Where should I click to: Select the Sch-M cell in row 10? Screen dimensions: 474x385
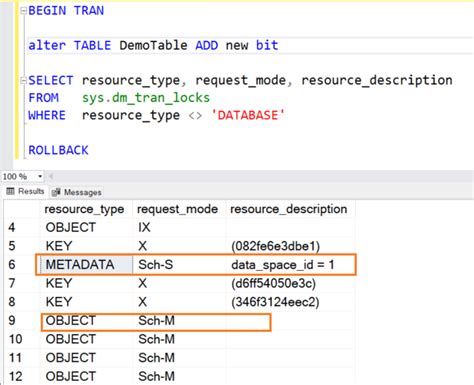click(x=179, y=339)
